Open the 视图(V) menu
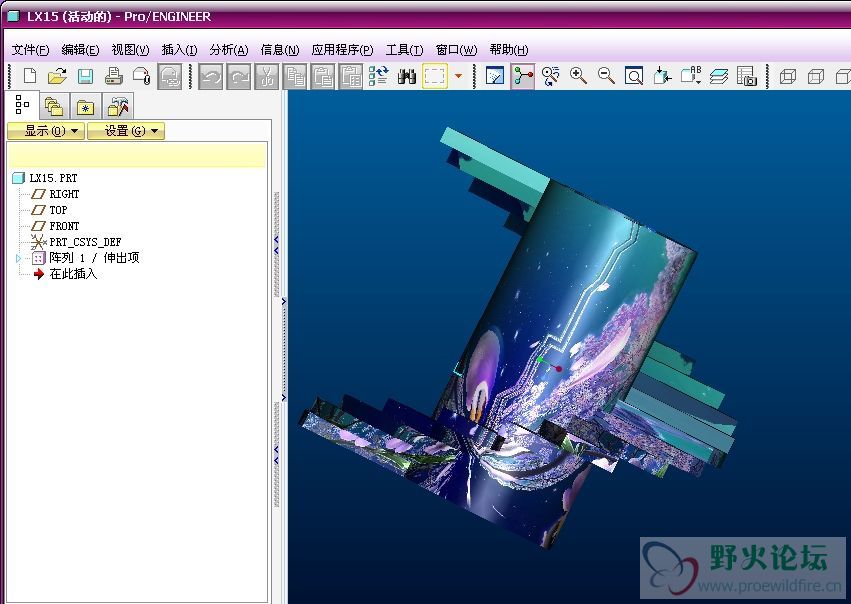 point(130,50)
